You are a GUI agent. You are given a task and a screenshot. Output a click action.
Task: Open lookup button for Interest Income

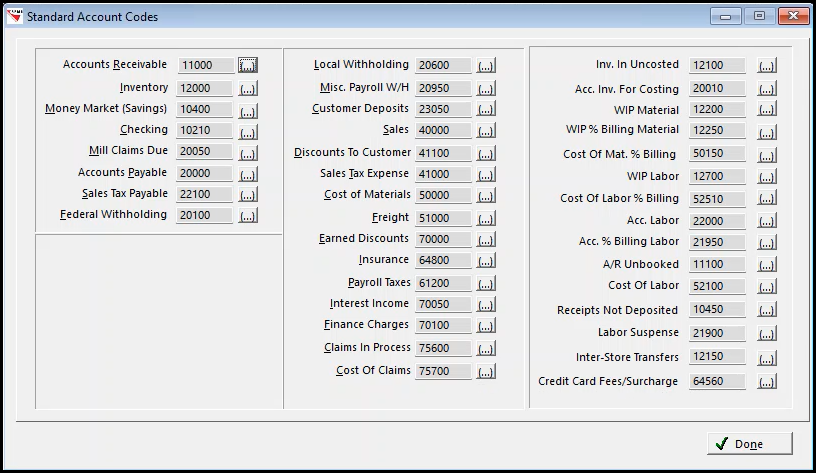pyautogui.click(x=486, y=304)
